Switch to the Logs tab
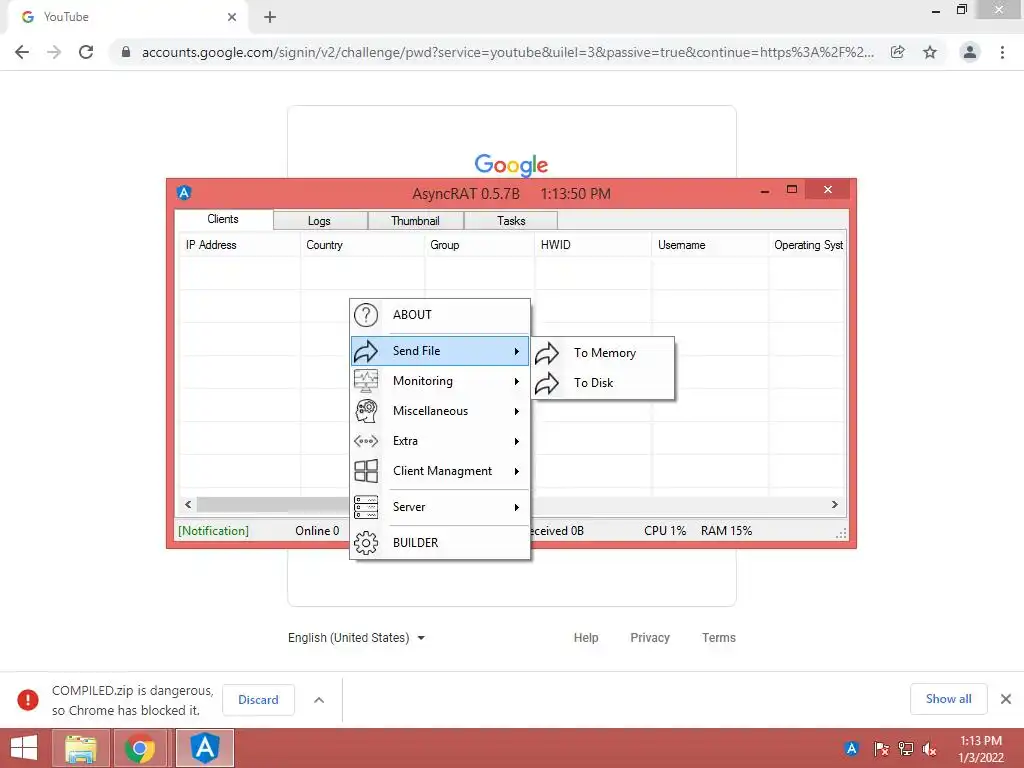This screenshot has width=1024, height=768. click(x=319, y=221)
